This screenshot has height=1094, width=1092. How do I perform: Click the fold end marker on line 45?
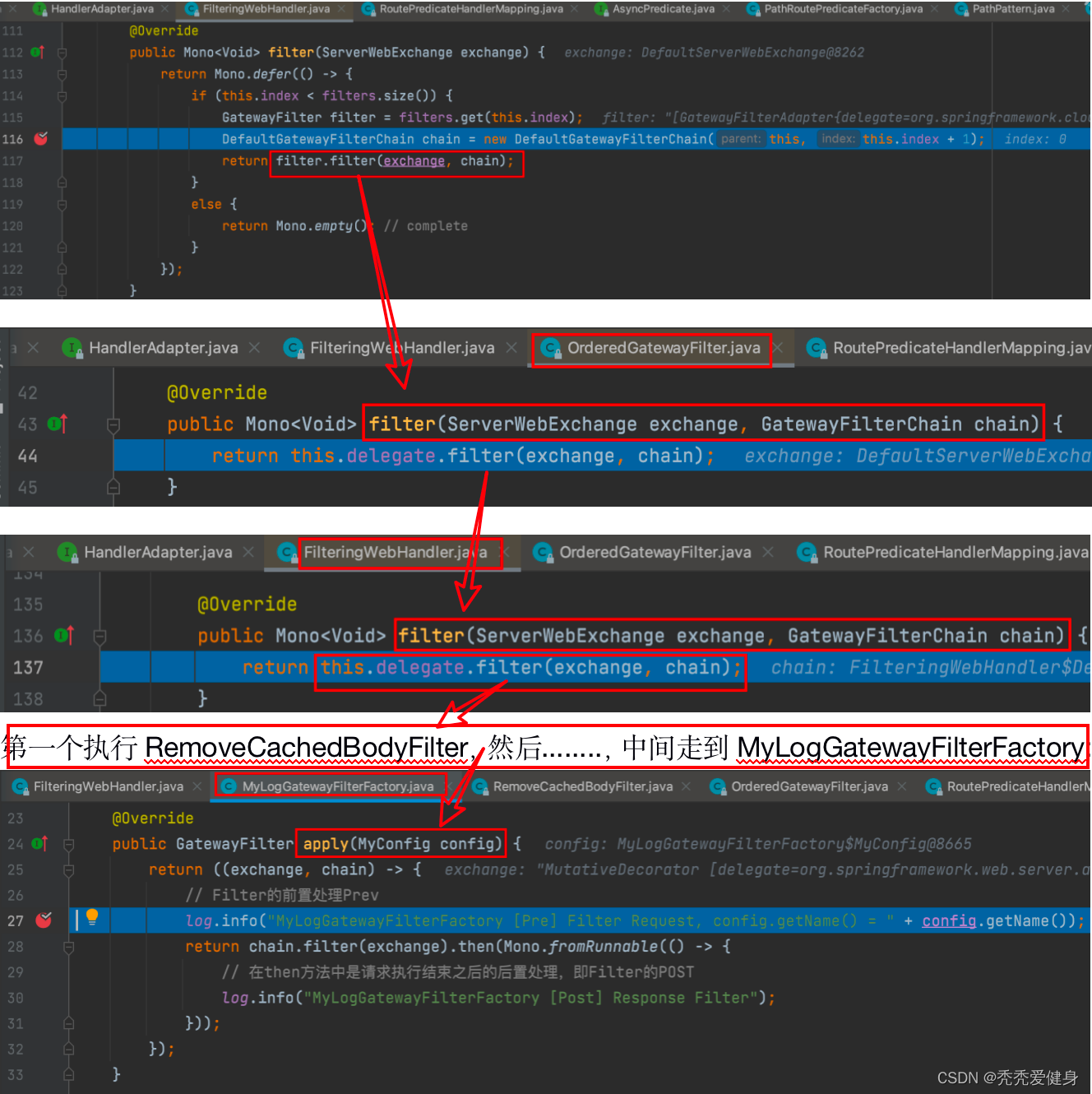(x=113, y=488)
